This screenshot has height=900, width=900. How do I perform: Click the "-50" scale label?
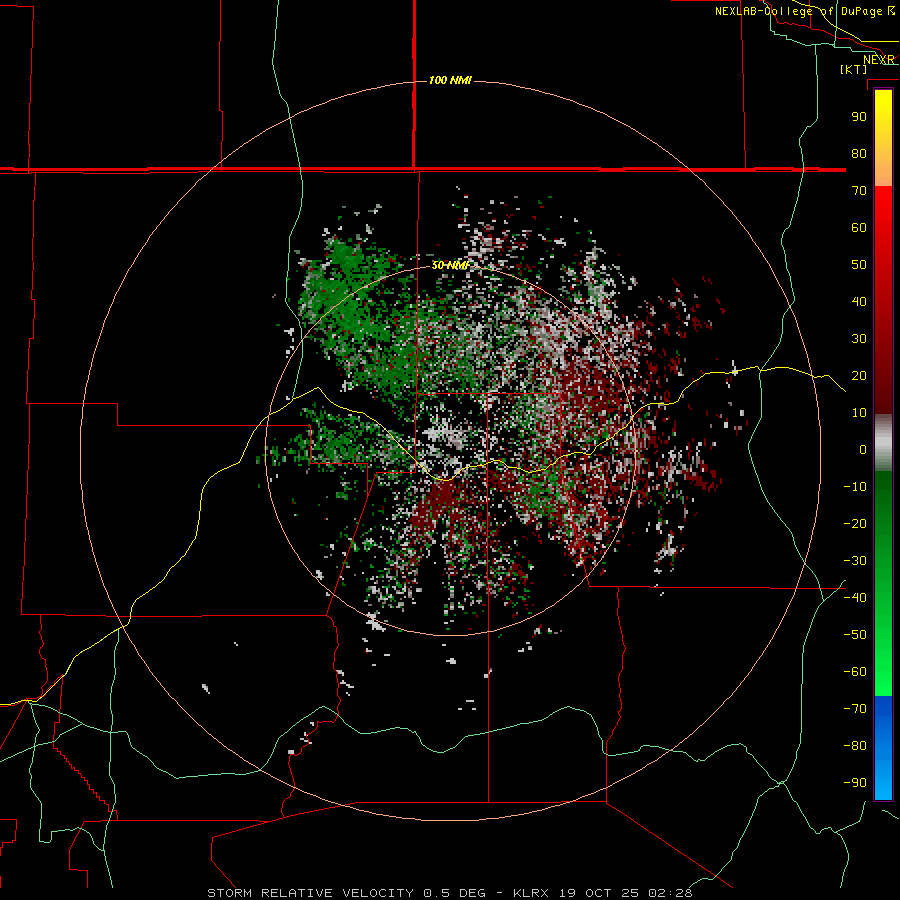(855, 635)
